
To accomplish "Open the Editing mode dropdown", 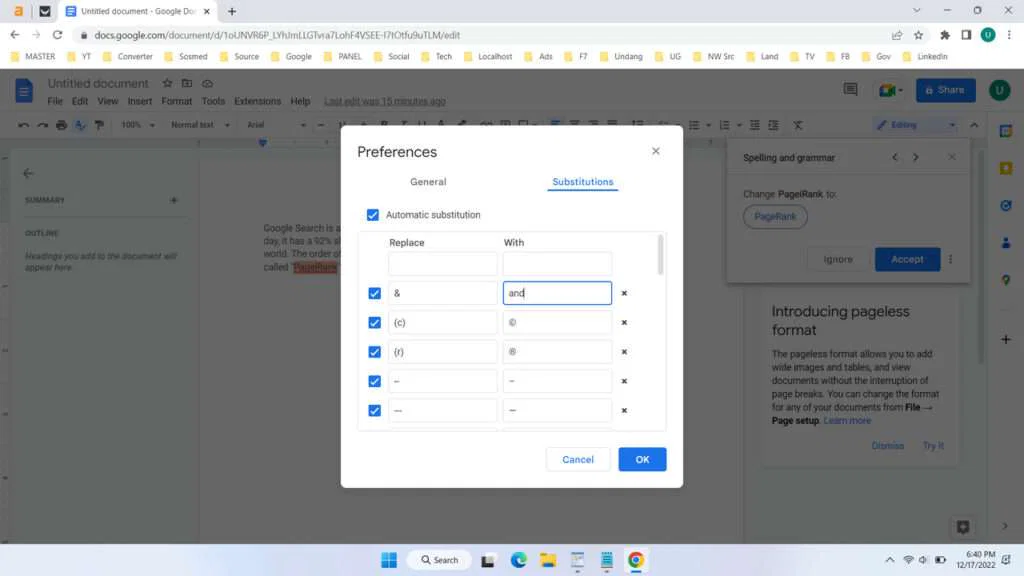I will (x=912, y=124).
